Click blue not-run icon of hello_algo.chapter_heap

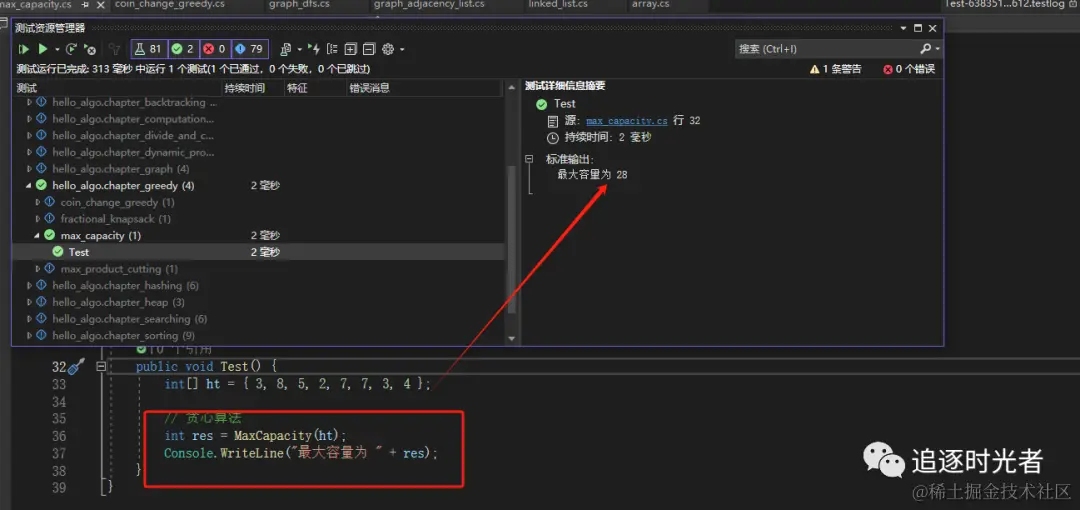click(x=41, y=303)
